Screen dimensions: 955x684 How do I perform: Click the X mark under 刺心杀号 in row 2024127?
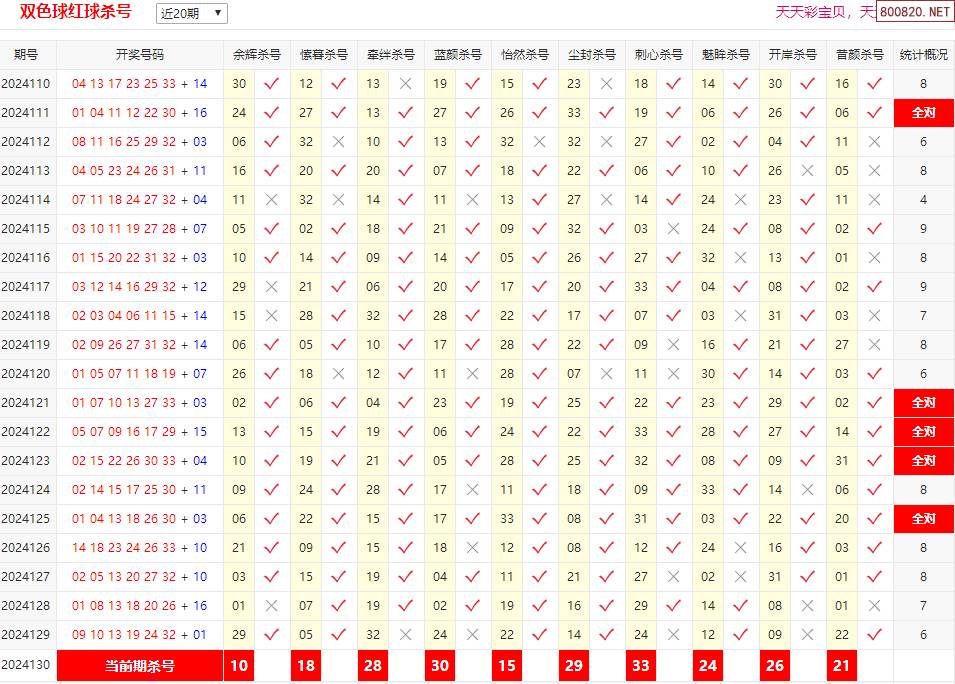point(674,577)
